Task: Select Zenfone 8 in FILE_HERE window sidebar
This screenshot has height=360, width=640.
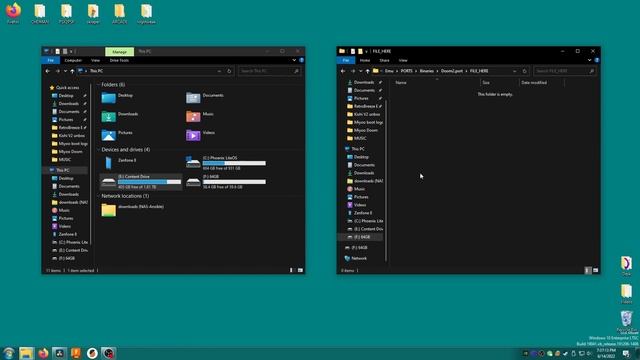Action: 359,213
